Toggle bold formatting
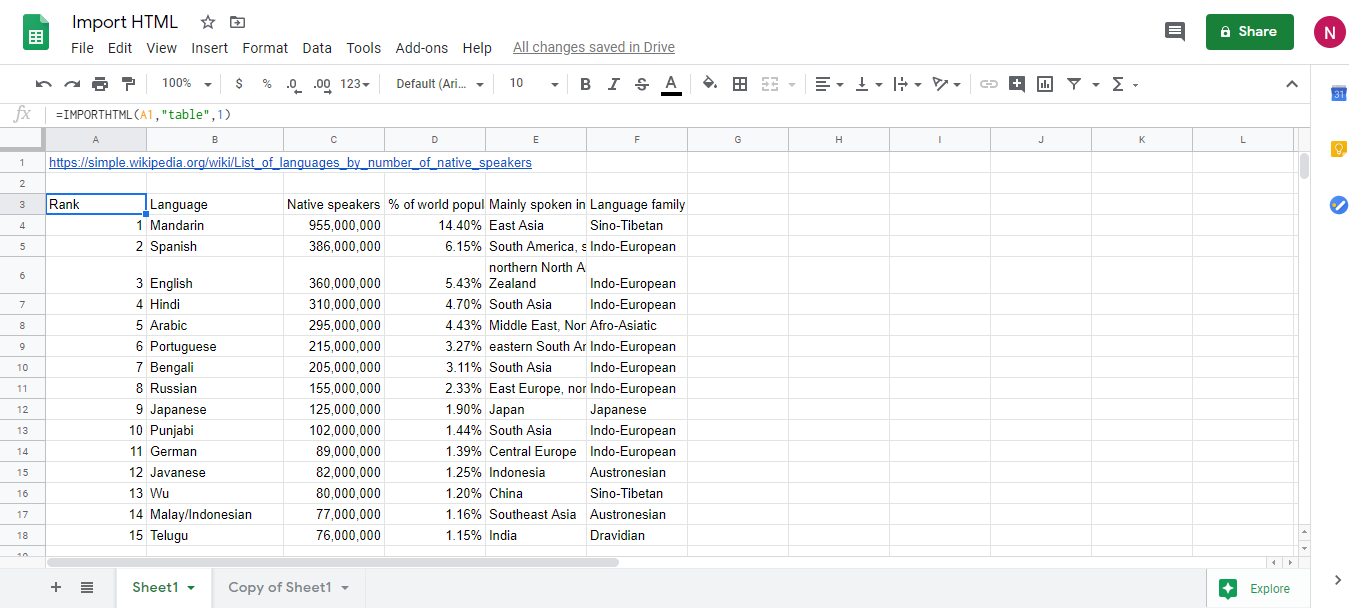The image size is (1349, 608). point(586,84)
